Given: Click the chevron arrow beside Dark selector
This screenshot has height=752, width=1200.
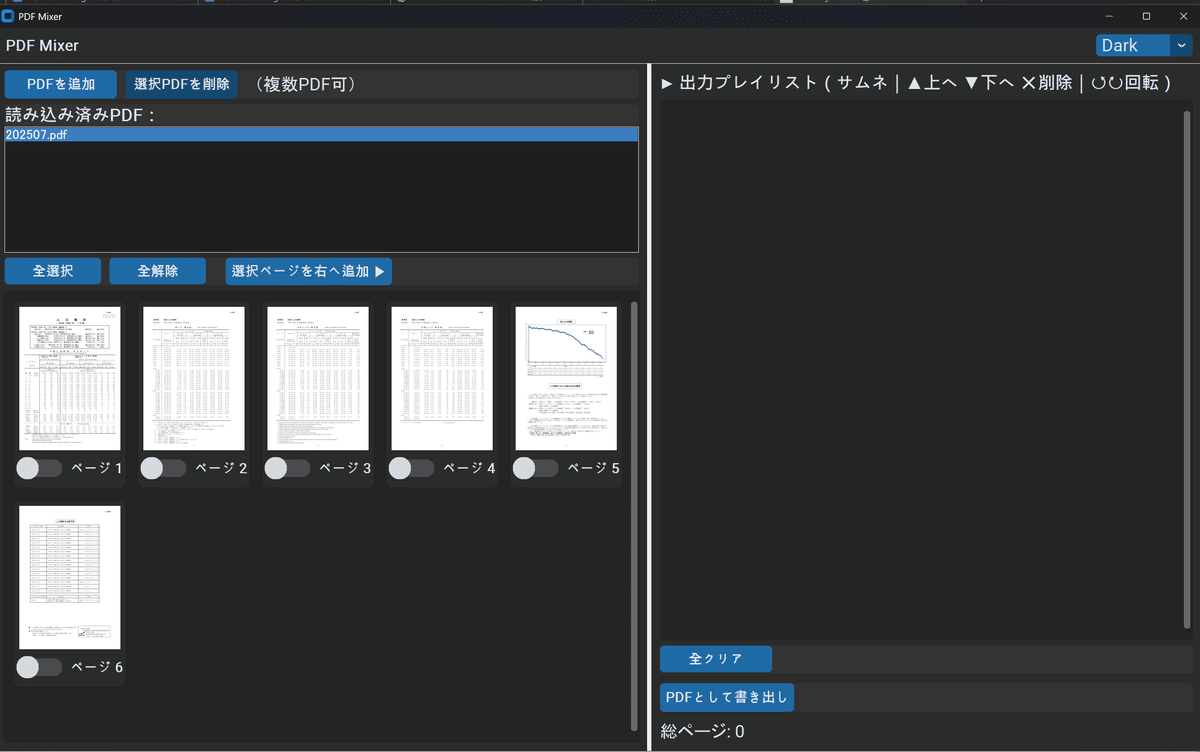Looking at the screenshot, I should coord(1182,45).
